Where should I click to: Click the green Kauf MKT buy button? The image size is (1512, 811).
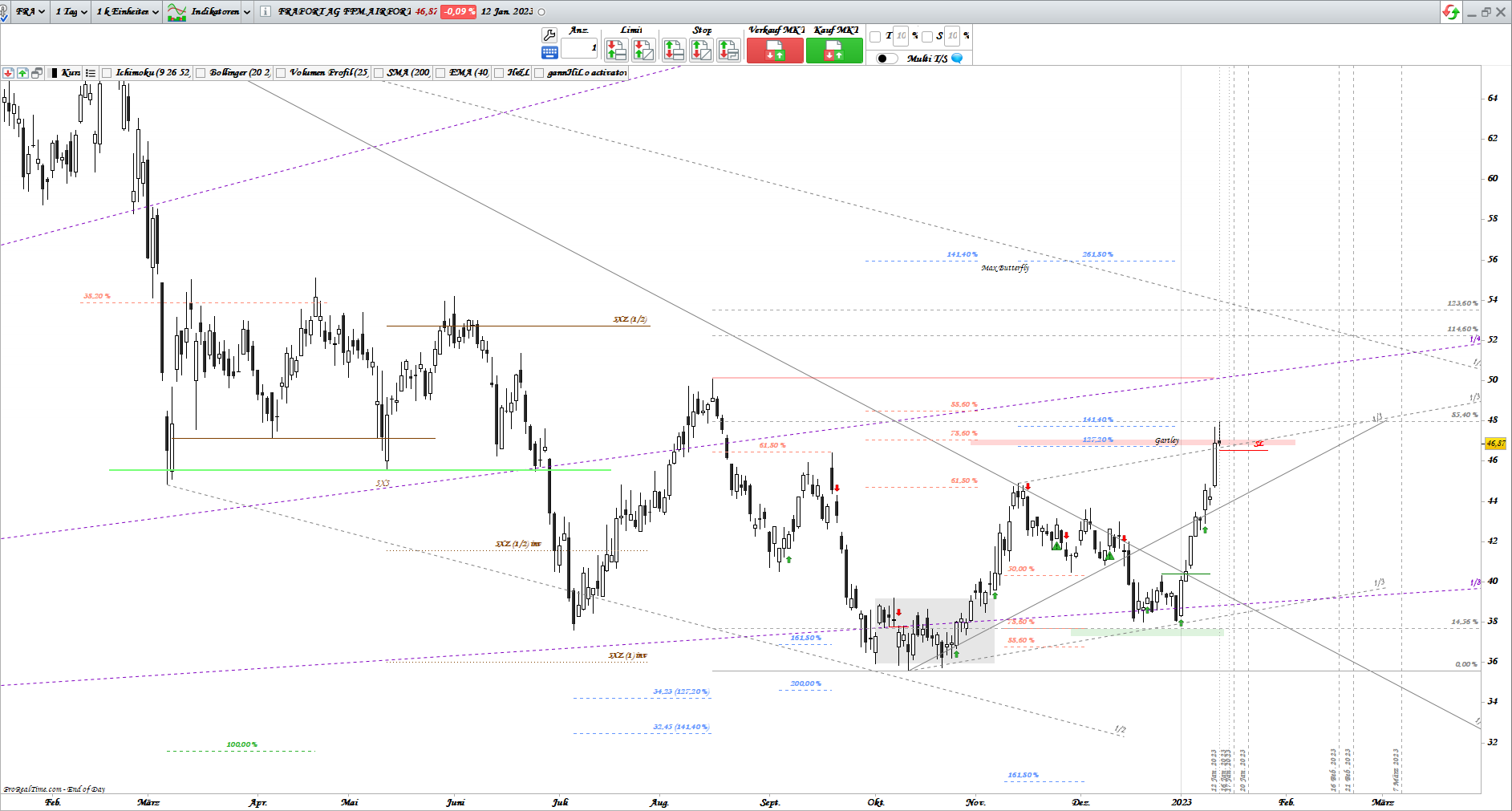834,50
